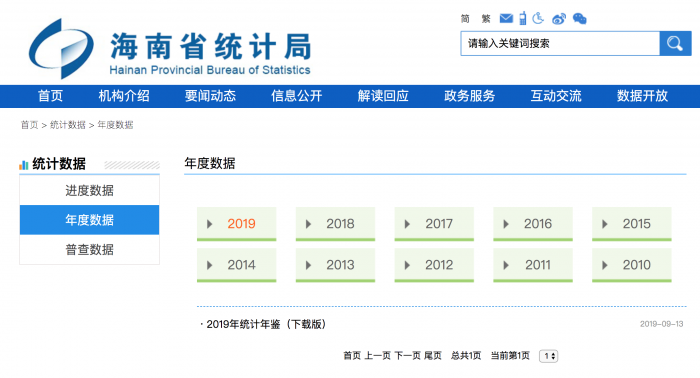Image resolution: width=700 pixels, height=378 pixels.
Task: Go to 下一页 next page
Action: [407, 356]
